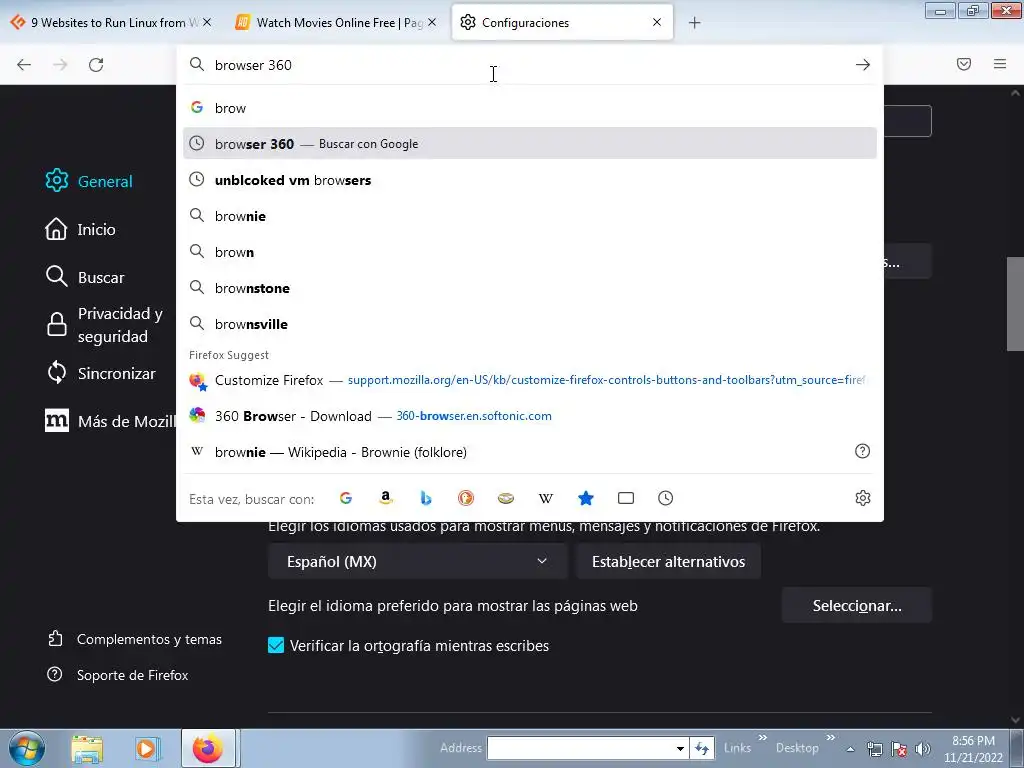Viewport: 1024px width, 768px height.
Task: Open search settings gear in the dropdown
Action: pos(863,498)
